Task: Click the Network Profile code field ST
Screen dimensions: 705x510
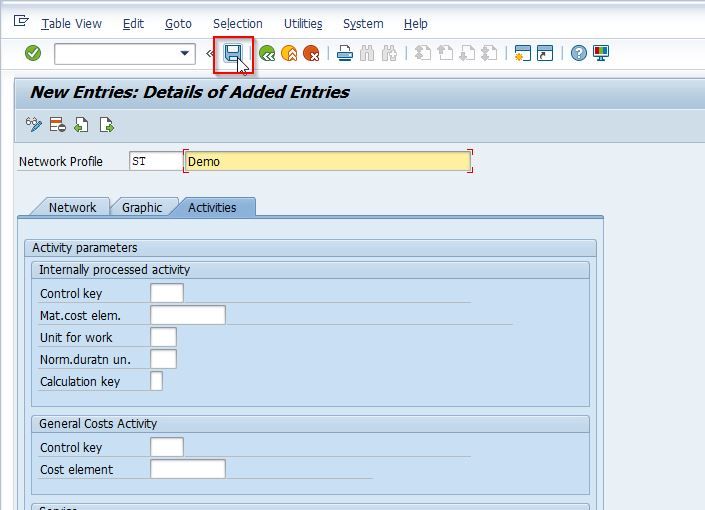Action: (x=156, y=161)
